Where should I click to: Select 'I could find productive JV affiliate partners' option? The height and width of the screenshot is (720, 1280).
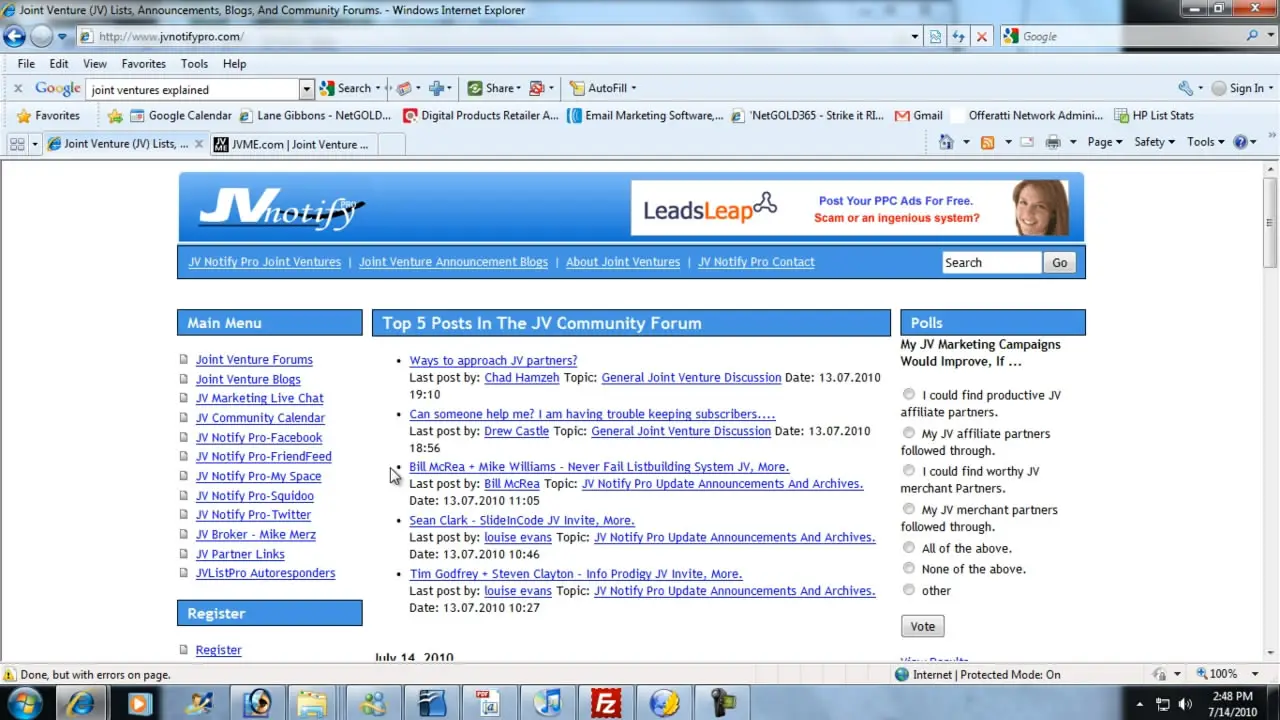pyautogui.click(x=909, y=395)
